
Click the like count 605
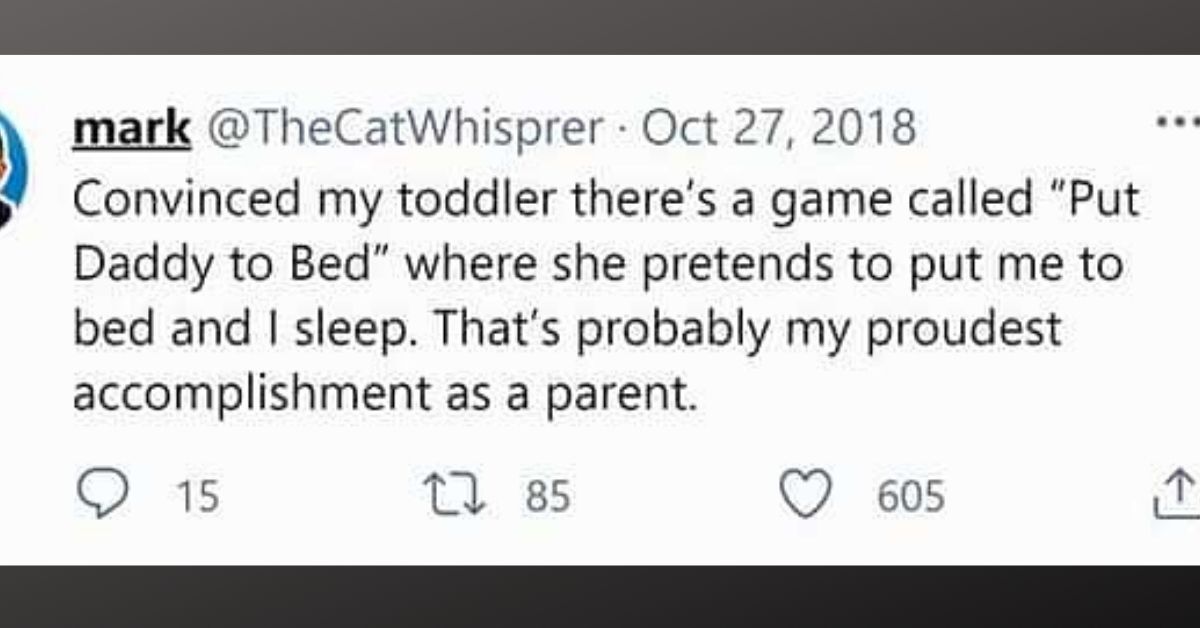tap(911, 498)
